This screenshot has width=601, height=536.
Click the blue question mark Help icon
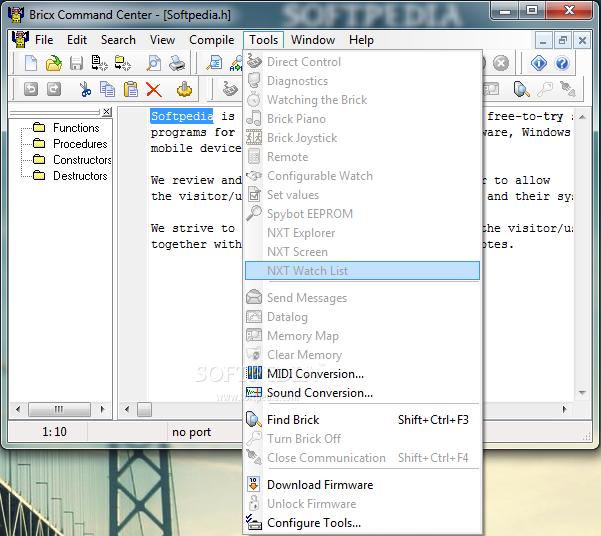click(x=562, y=63)
